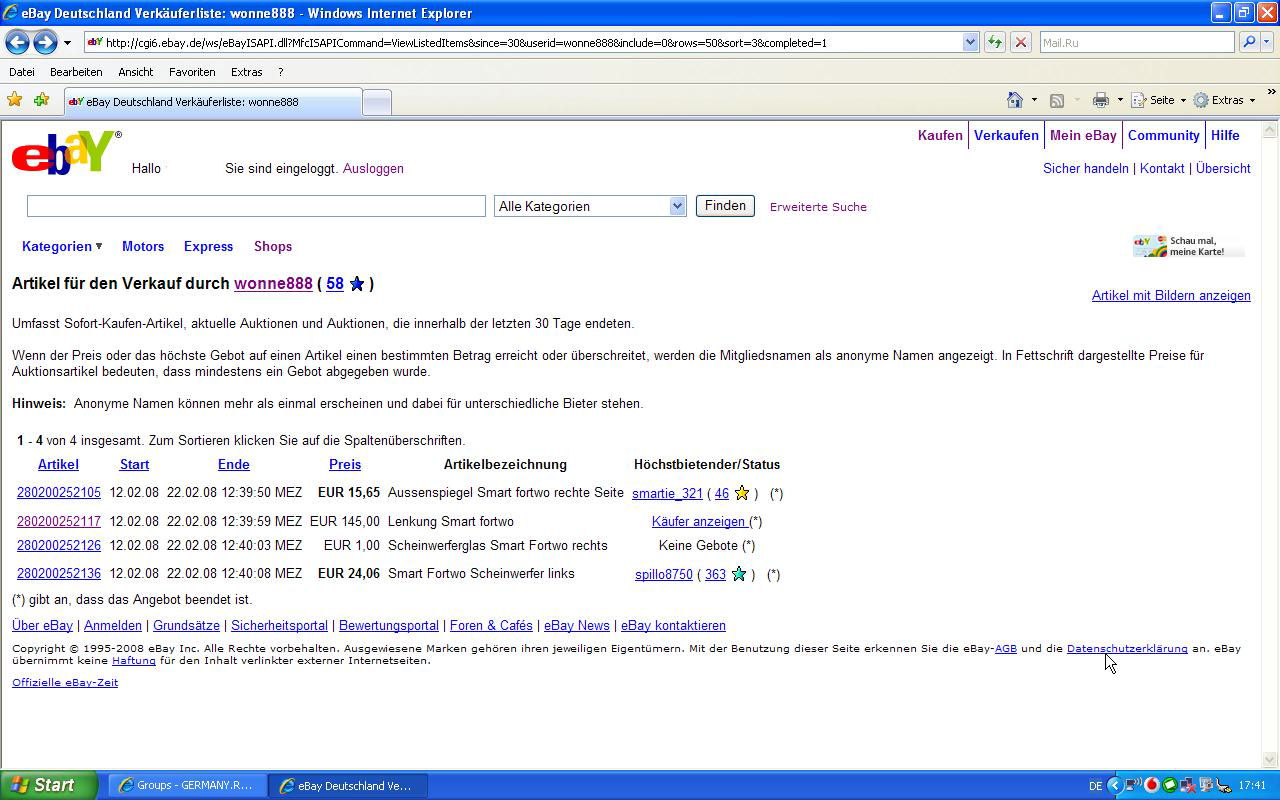This screenshot has height=800, width=1280.
Task: Open the Sicher handeln link
Action: (1086, 169)
